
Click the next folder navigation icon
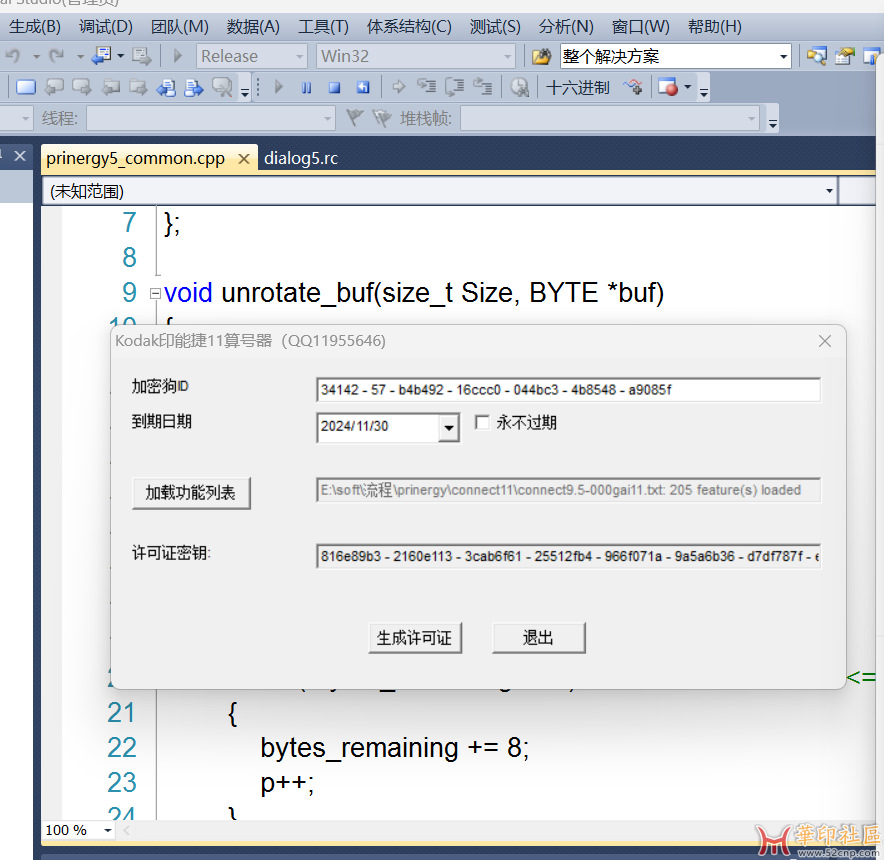click(138, 87)
